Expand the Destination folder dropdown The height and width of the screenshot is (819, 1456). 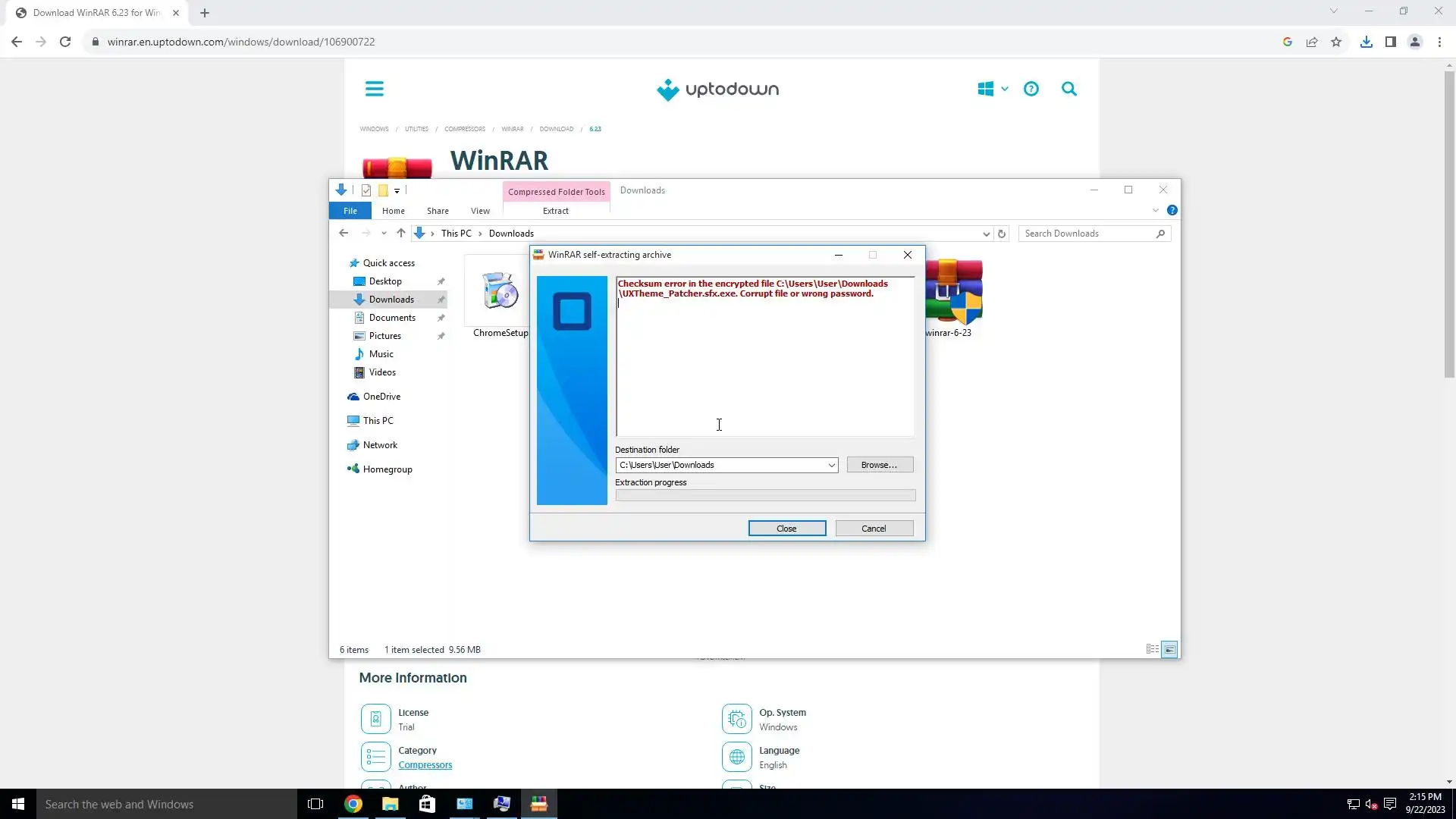(x=831, y=466)
